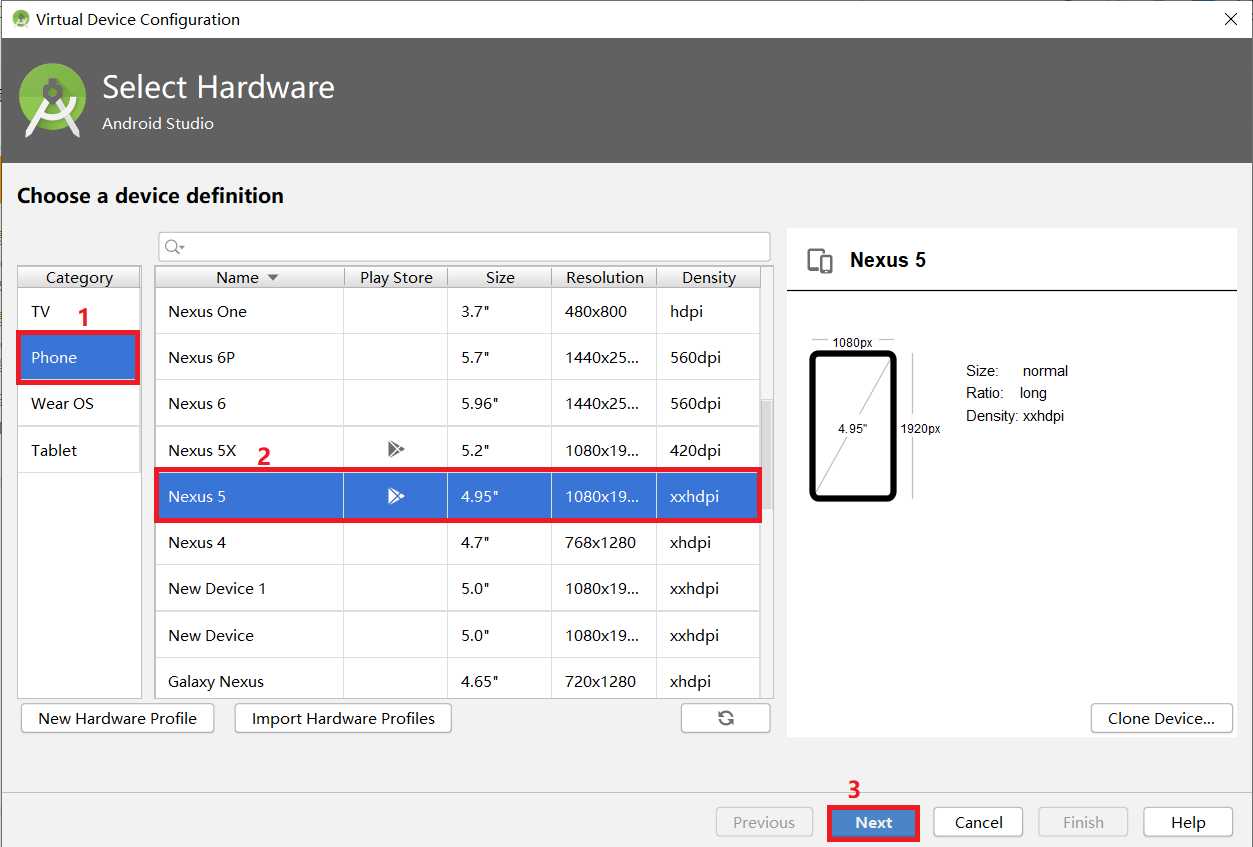Select the Nexus One device row
1253x847 pixels.
(x=458, y=312)
